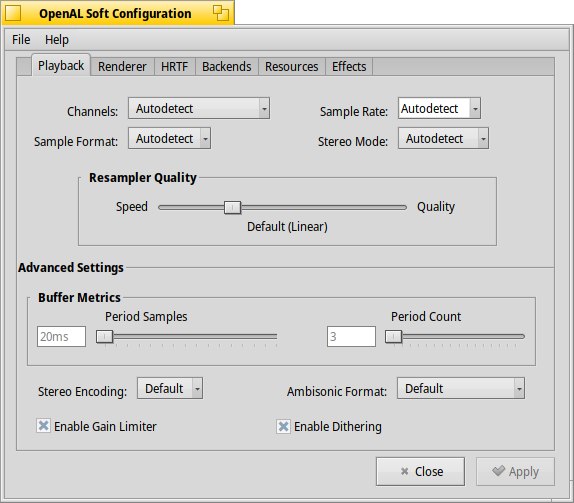
Task: Toggle Enable Gain Limiter checkbox
Action: pyautogui.click(x=43, y=426)
